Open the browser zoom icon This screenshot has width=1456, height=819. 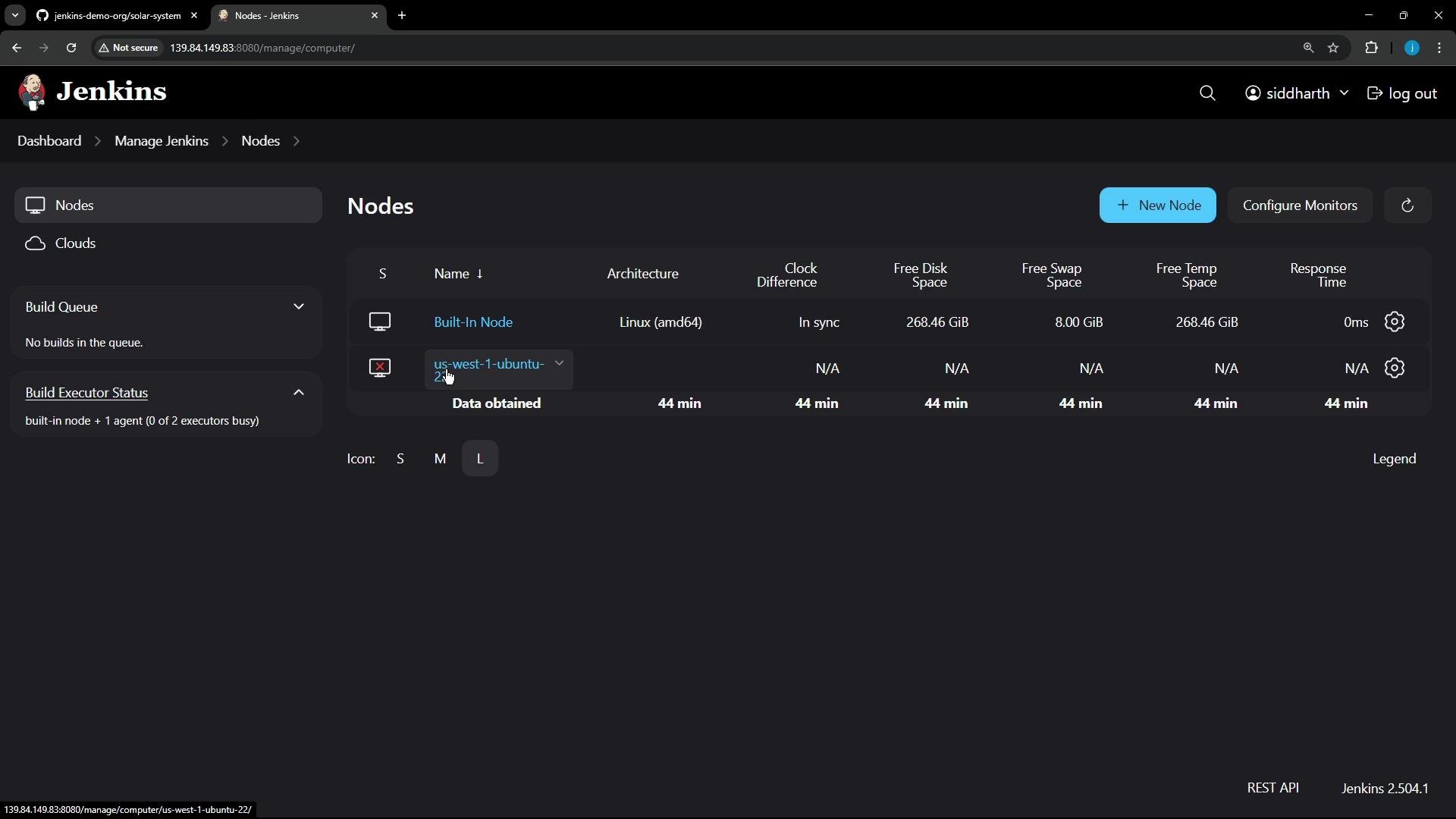click(1308, 48)
